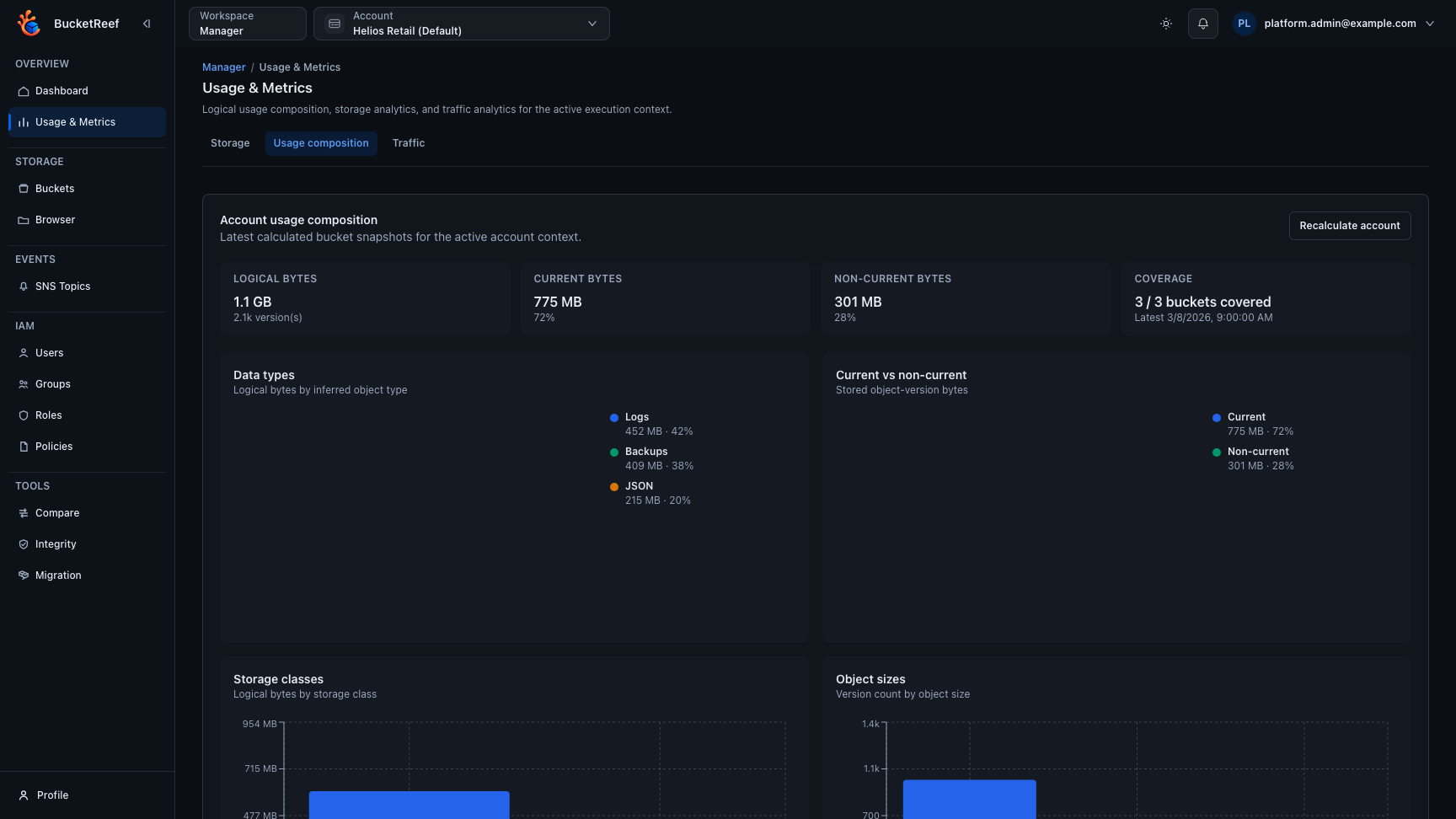This screenshot has height=819, width=1456.
Task: Click the '215 MB · 20%' JSON value
Action: [x=658, y=500]
